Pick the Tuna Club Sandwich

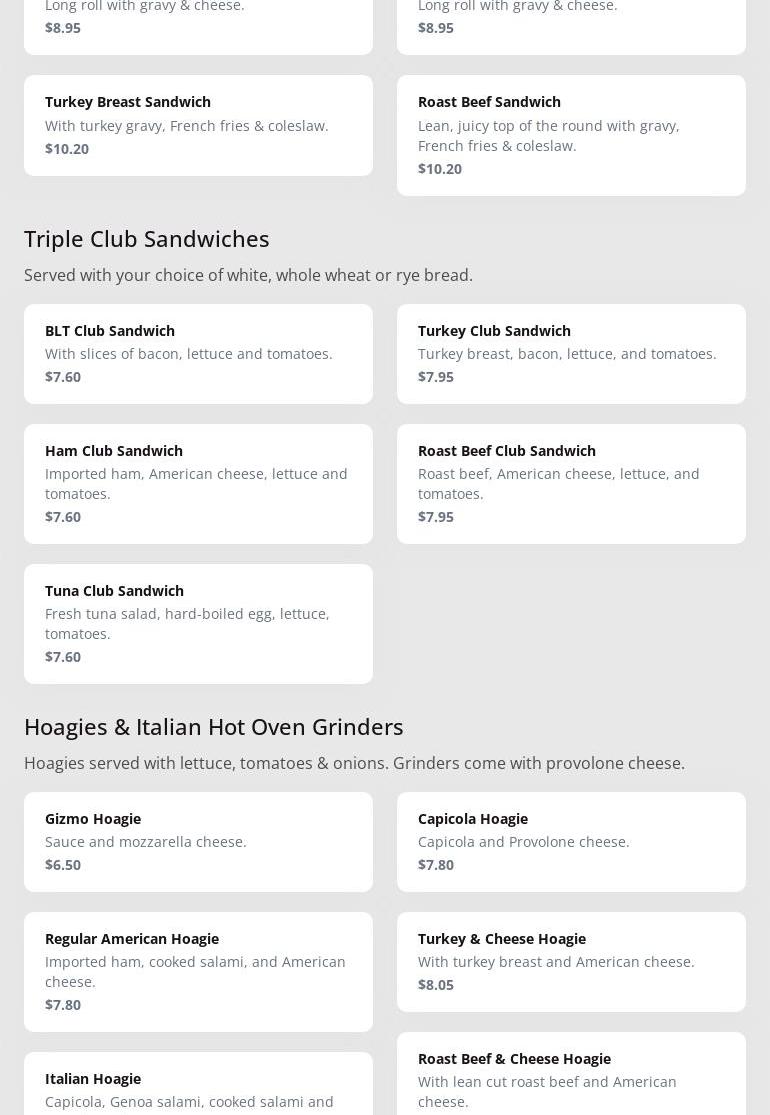coord(198,623)
